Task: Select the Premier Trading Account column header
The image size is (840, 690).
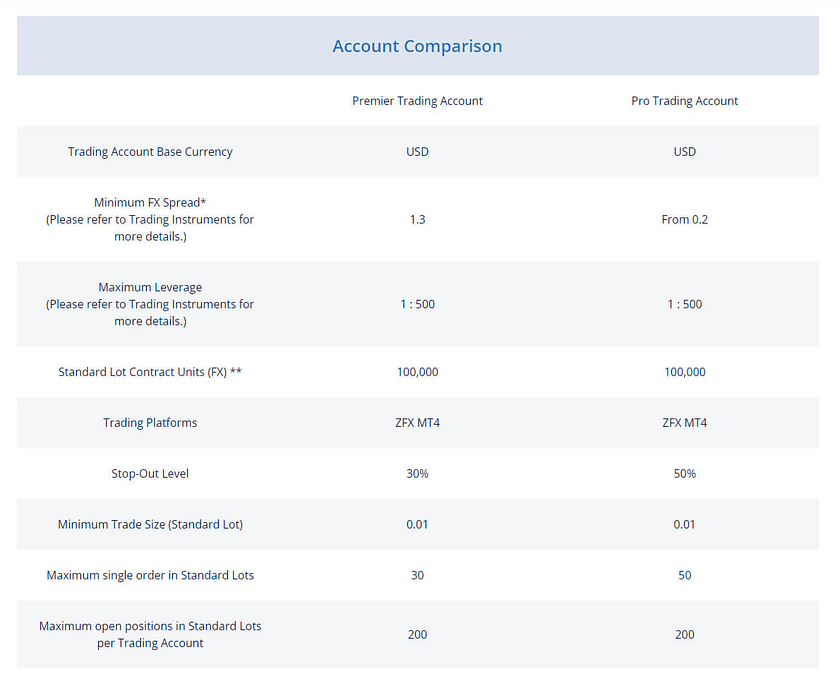Action: point(417,101)
